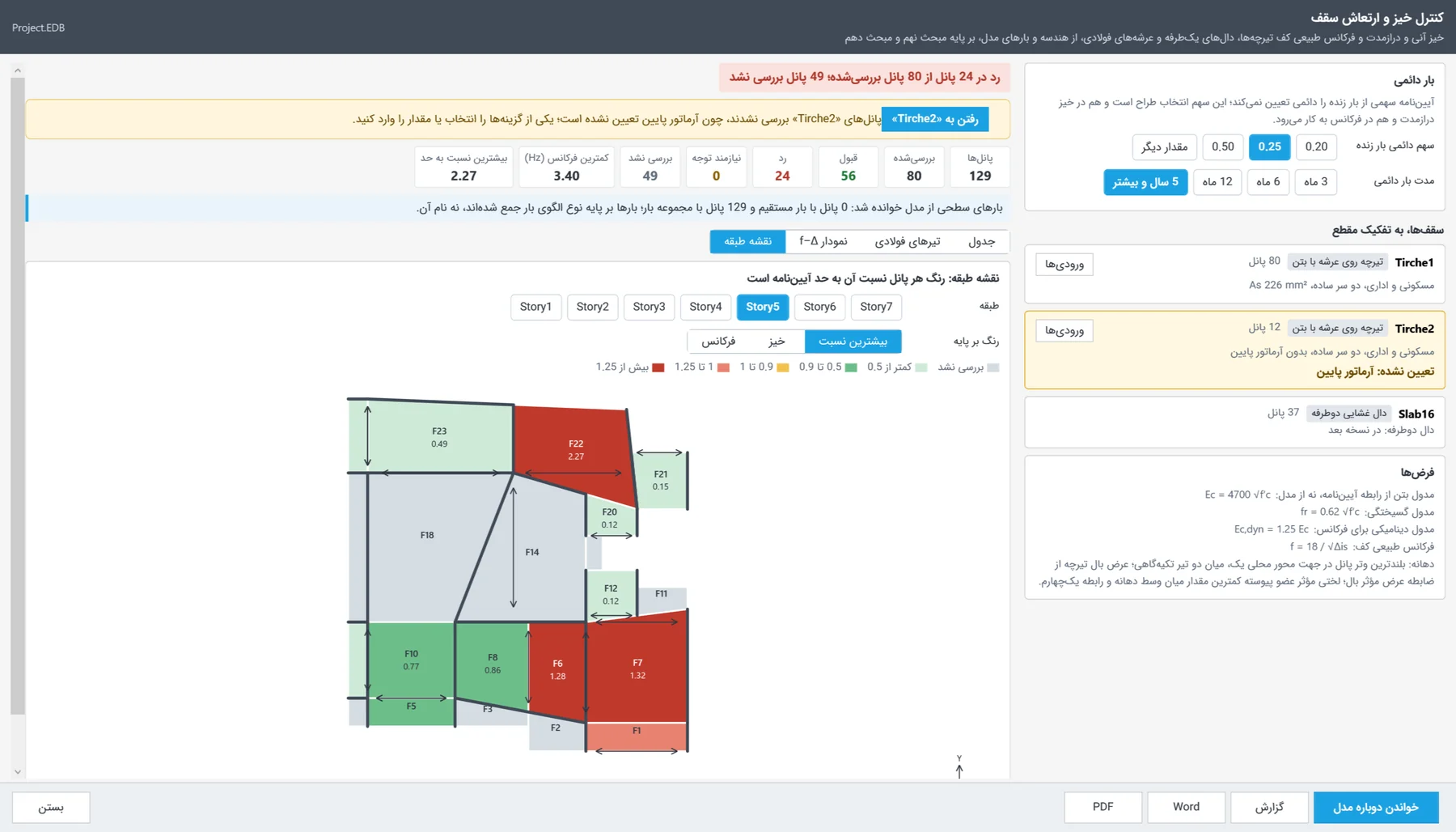Export the report to Word

(x=1186, y=807)
